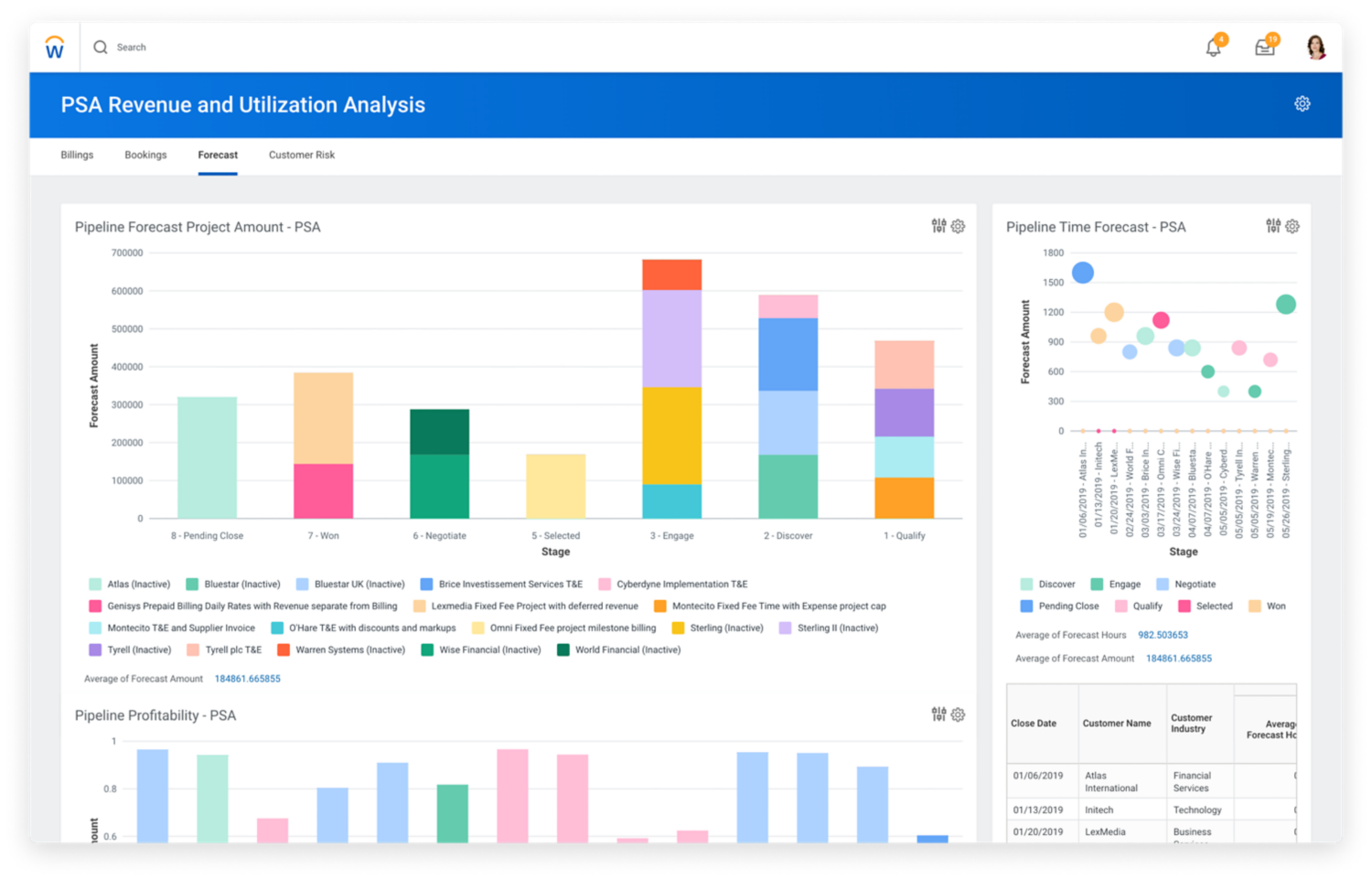Open gear settings for Pipeline Time Forecast
Image resolution: width=1372 pixels, height=880 pixels.
click(x=1292, y=226)
